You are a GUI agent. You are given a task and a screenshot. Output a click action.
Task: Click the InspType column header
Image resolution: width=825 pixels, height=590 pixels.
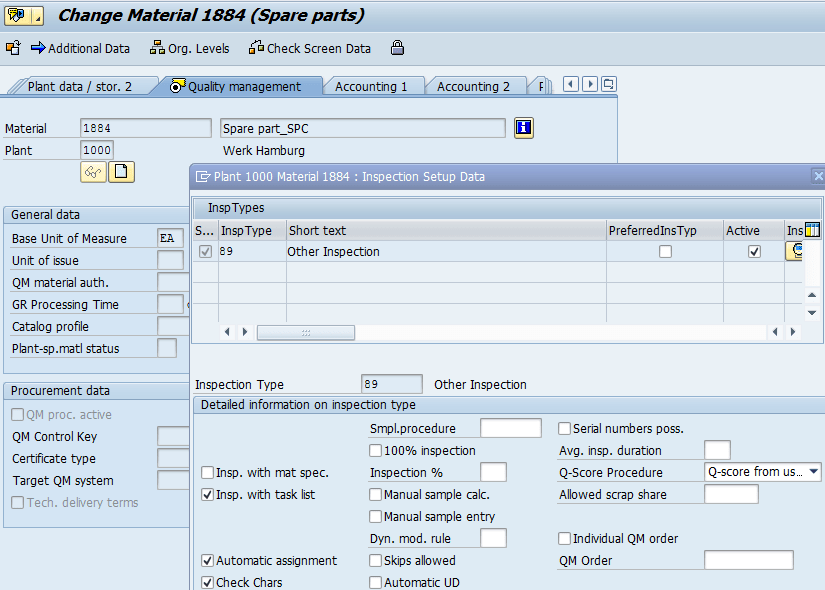[x=253, y=231]
